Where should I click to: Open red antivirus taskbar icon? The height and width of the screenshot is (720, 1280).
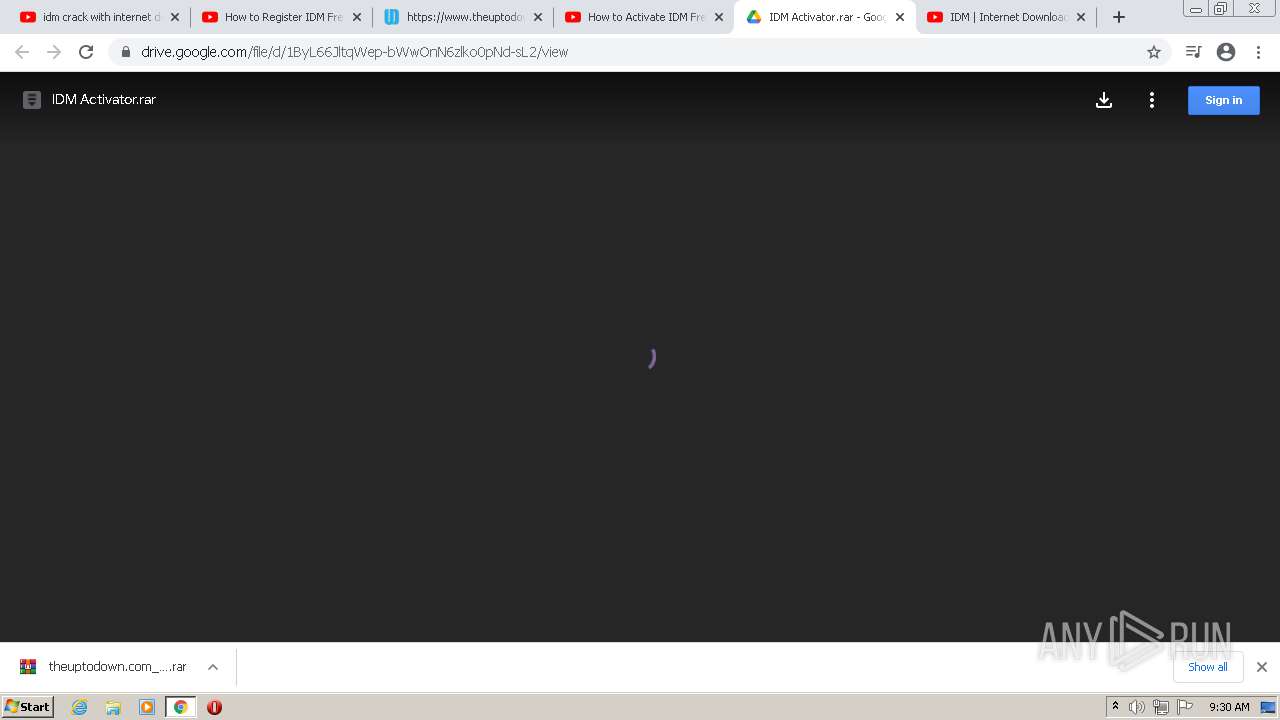(x=214, y=707)
